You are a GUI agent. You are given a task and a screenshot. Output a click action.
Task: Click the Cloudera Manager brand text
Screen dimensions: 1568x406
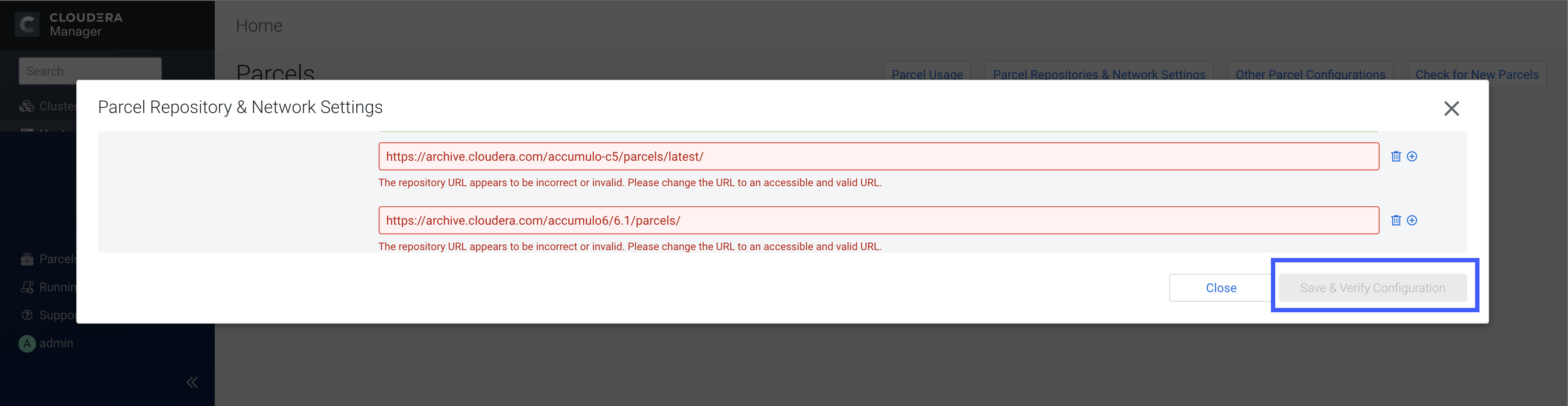(x=86, y=25)
